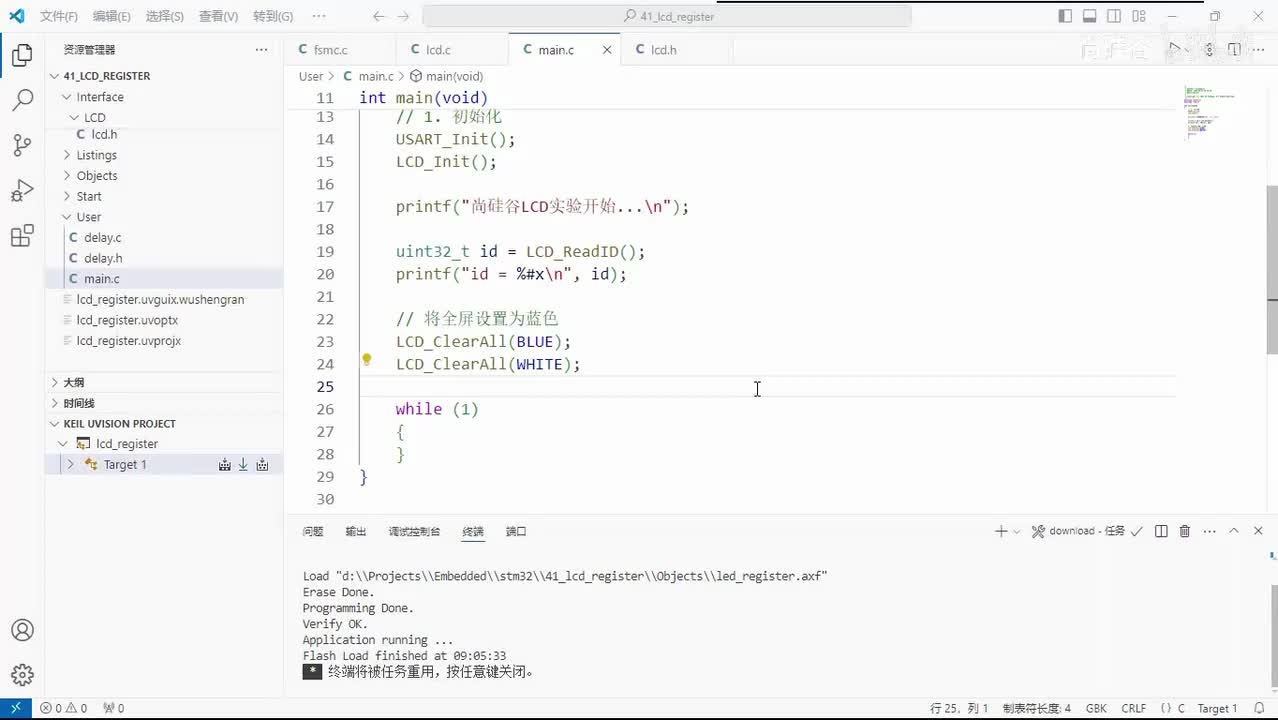Open the 编辑(E) menu
Viewport: 1278px width, 720px height.
[x=111, y=16]
